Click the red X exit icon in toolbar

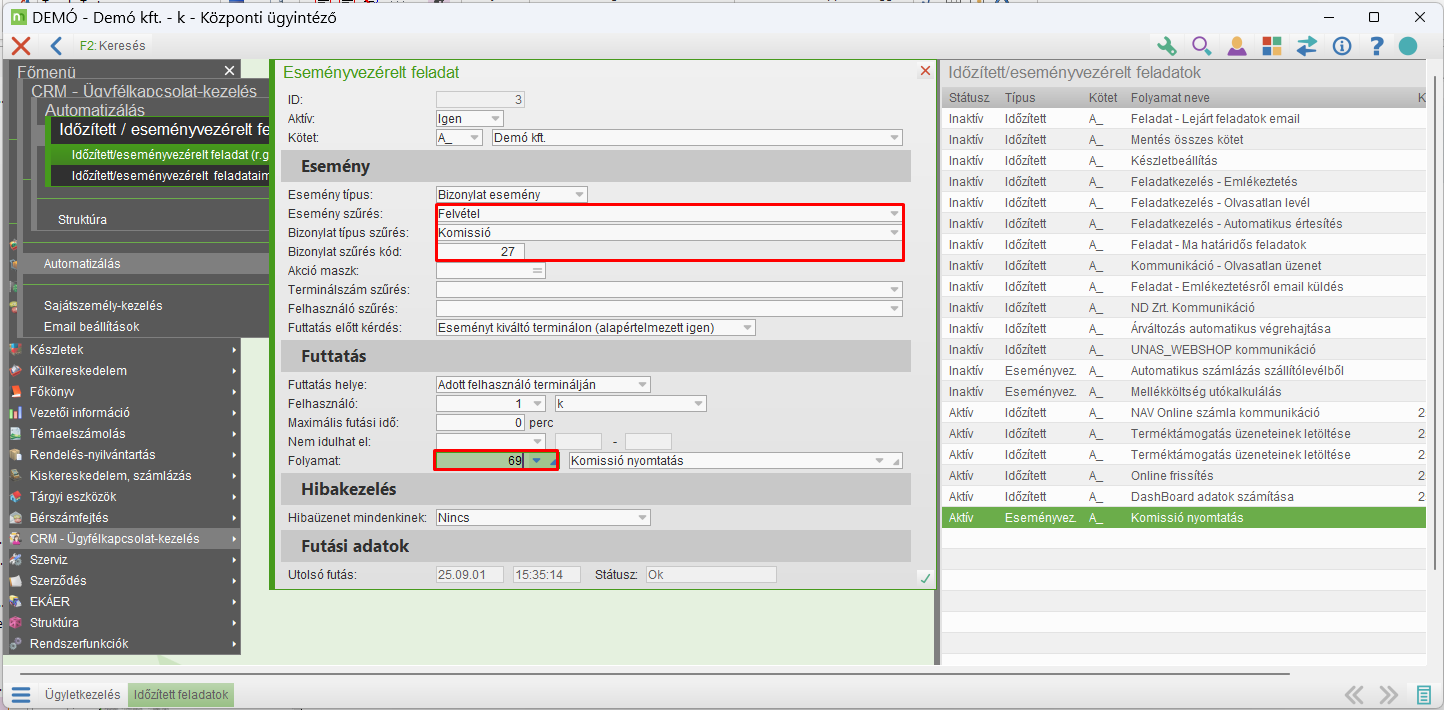[x=20, y=46]
